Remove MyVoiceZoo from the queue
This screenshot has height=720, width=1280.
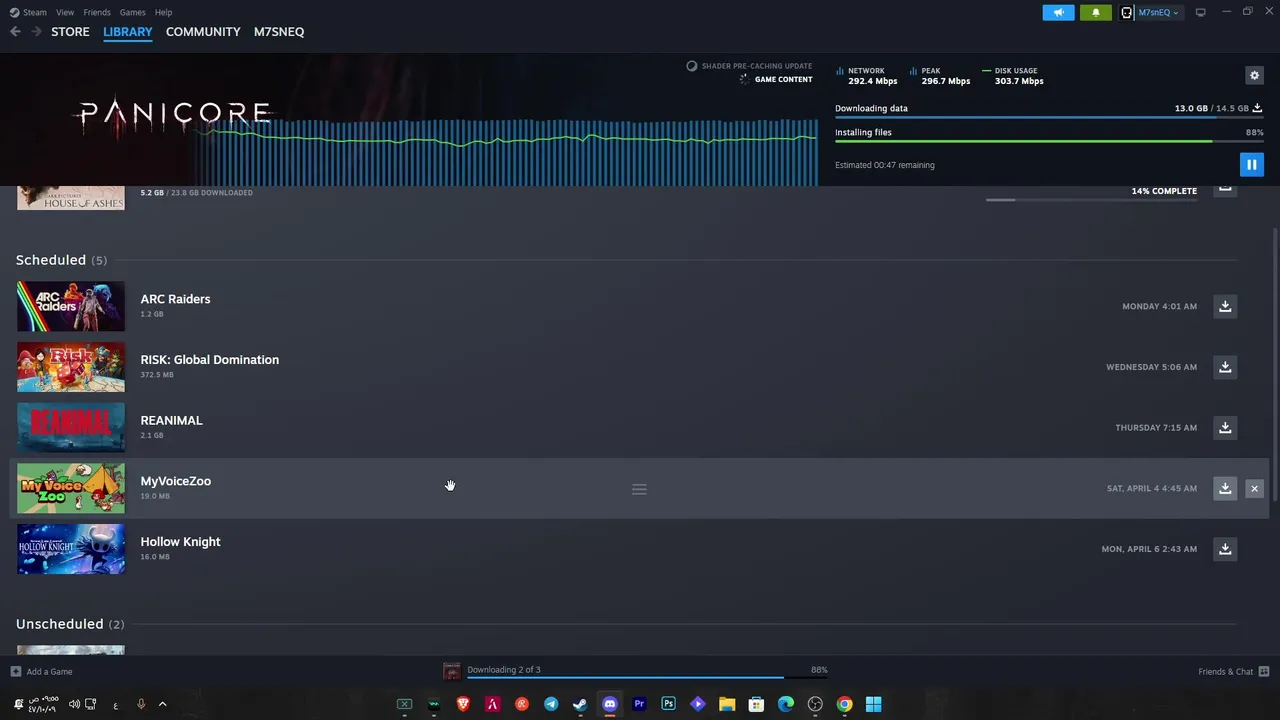[1254, 488]
